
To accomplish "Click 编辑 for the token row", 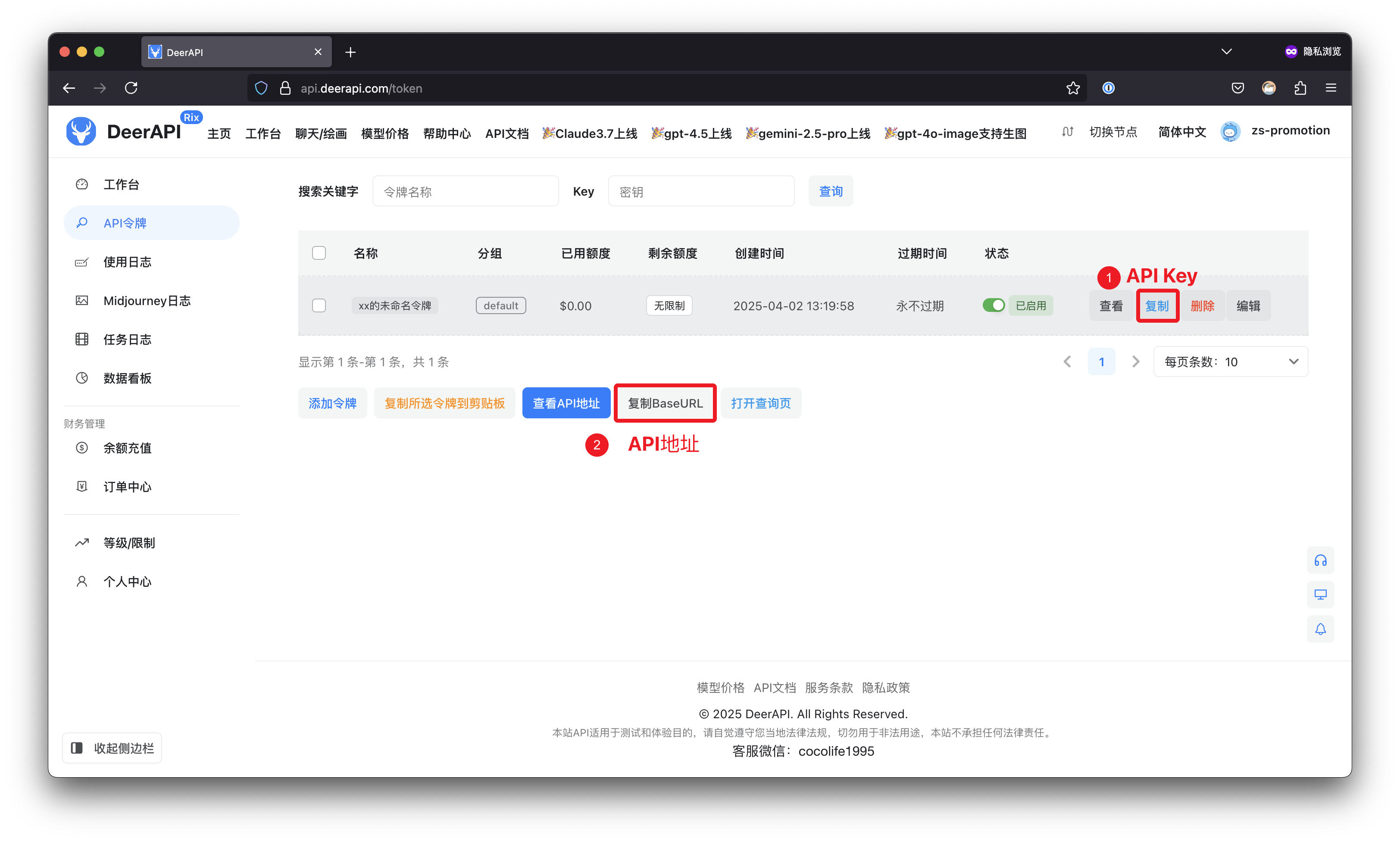I will pyautogui.click(x=1248, y=305).
